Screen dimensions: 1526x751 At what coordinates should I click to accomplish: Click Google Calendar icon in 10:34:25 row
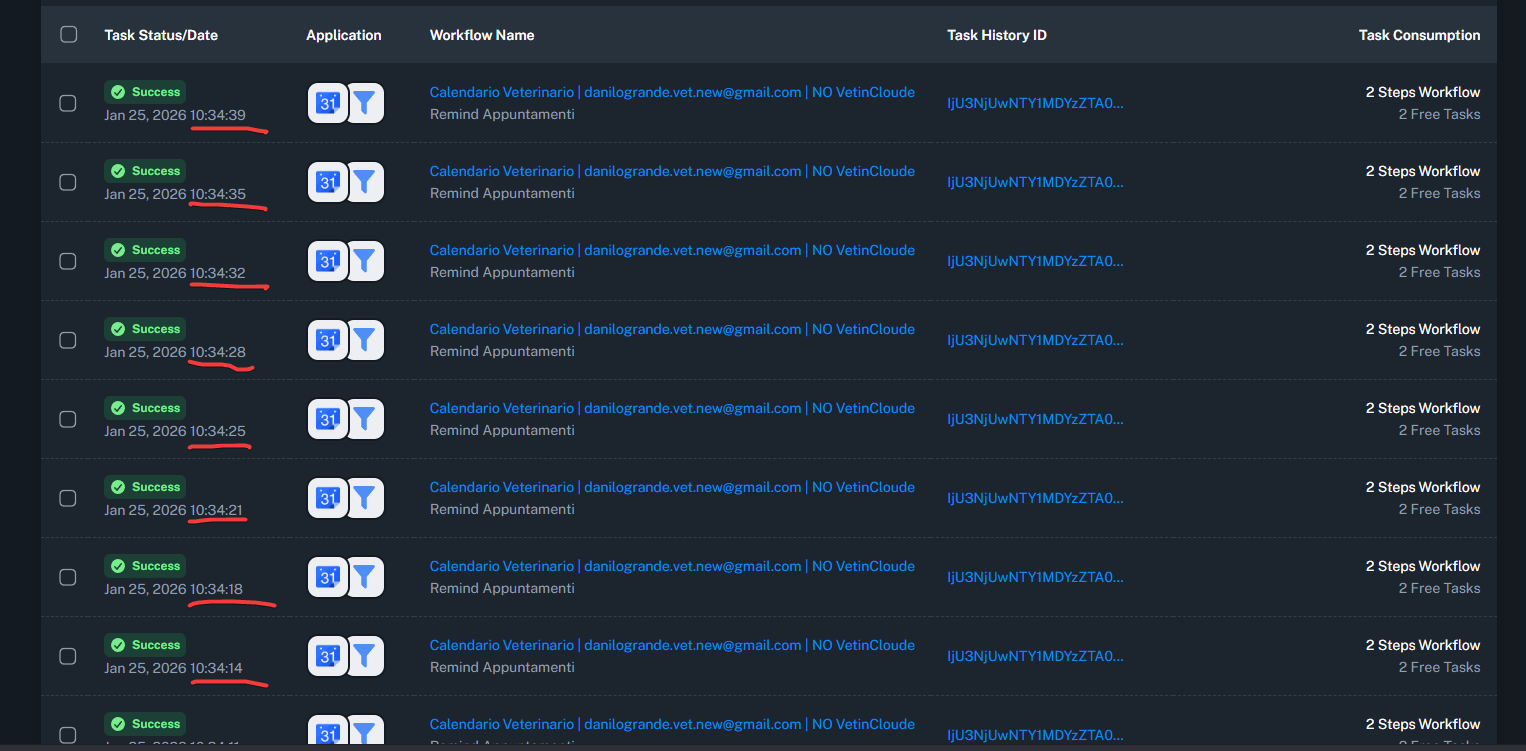point(327,419)
